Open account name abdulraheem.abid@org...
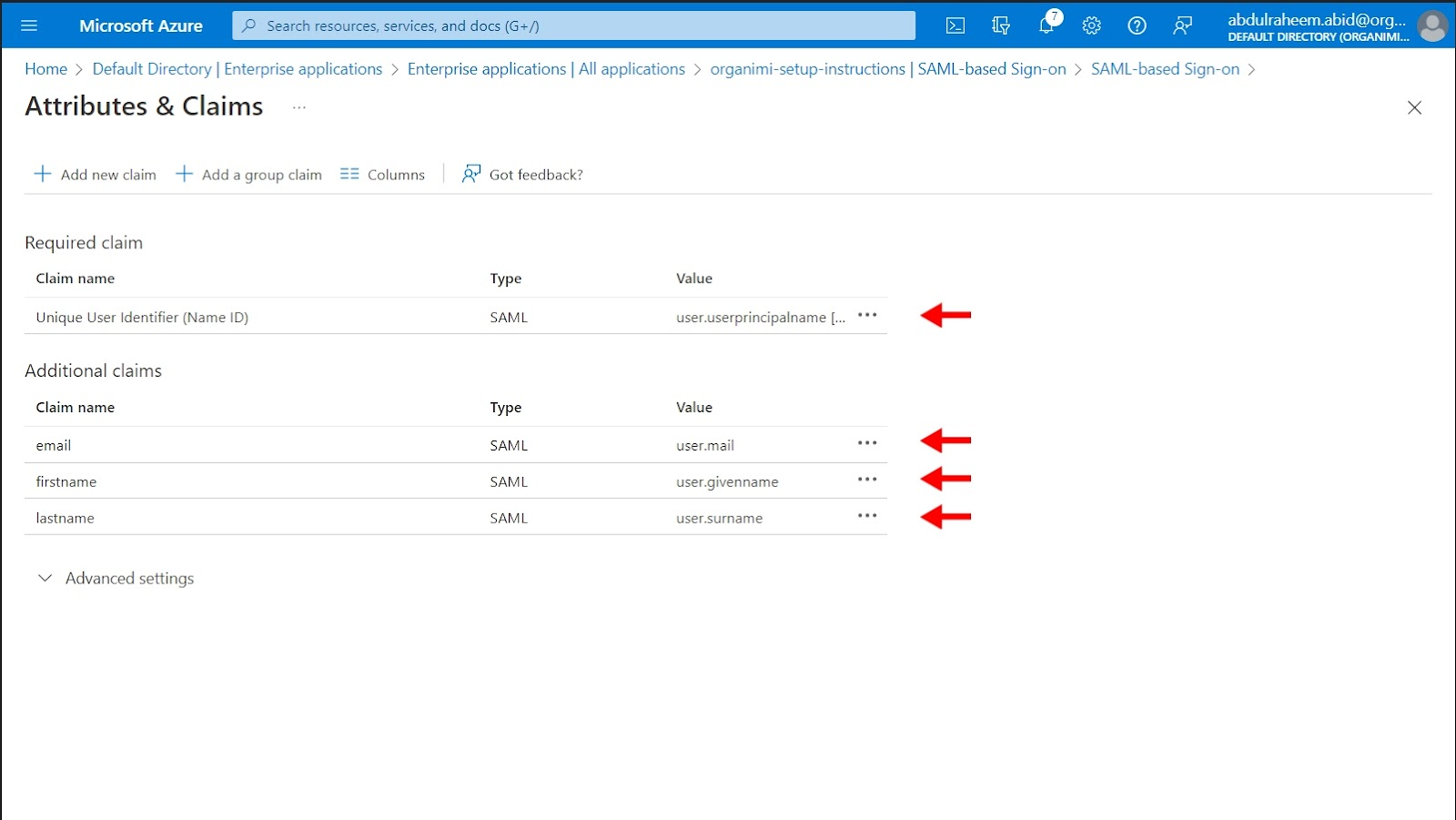 [x=1317, y=19]
